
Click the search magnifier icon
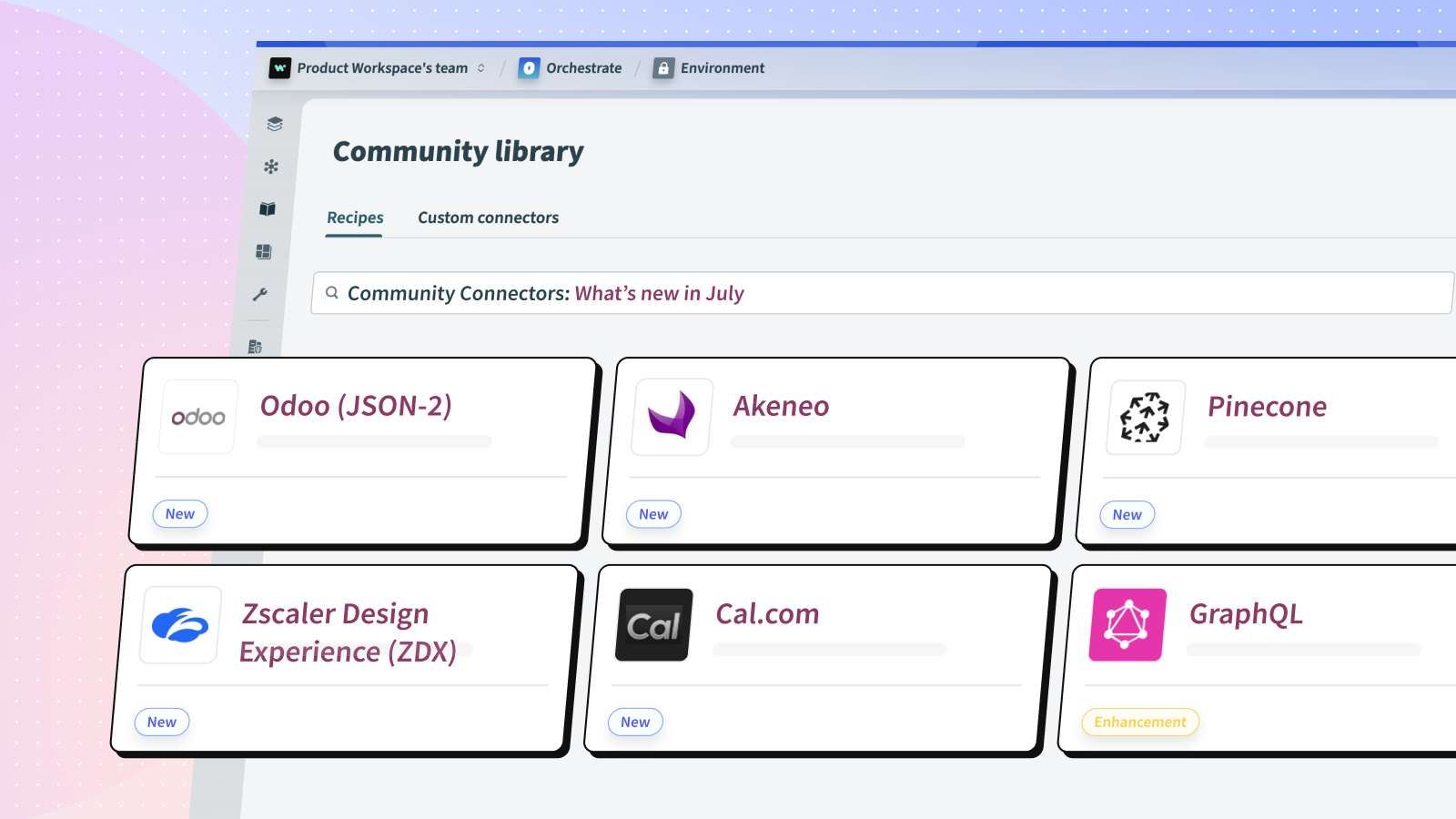click(x=332, y=293)
